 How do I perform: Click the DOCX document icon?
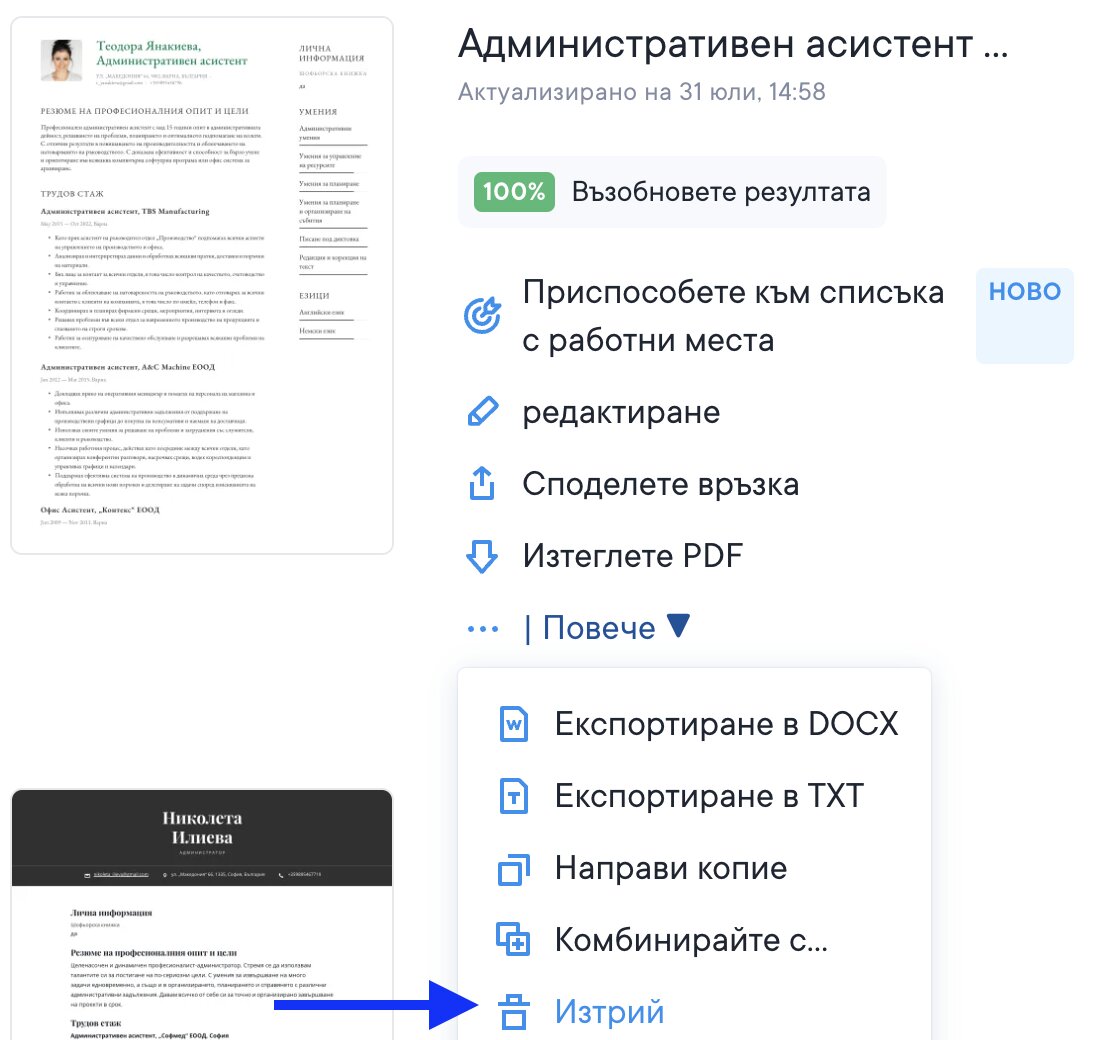(x=513, y=723)
